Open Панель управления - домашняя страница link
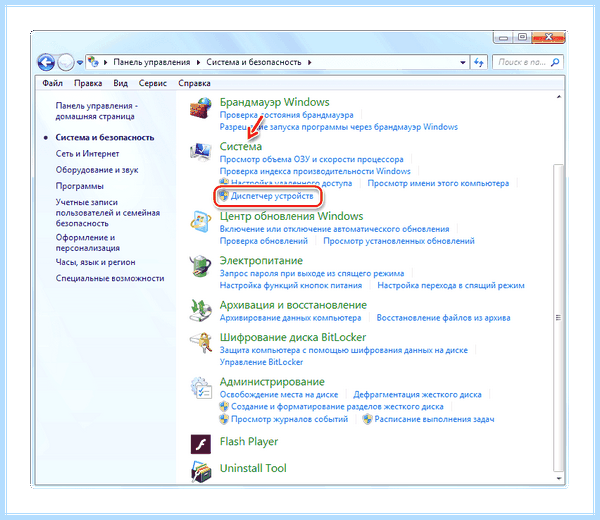Screen dimensions: 600x520 click(96, 111)
